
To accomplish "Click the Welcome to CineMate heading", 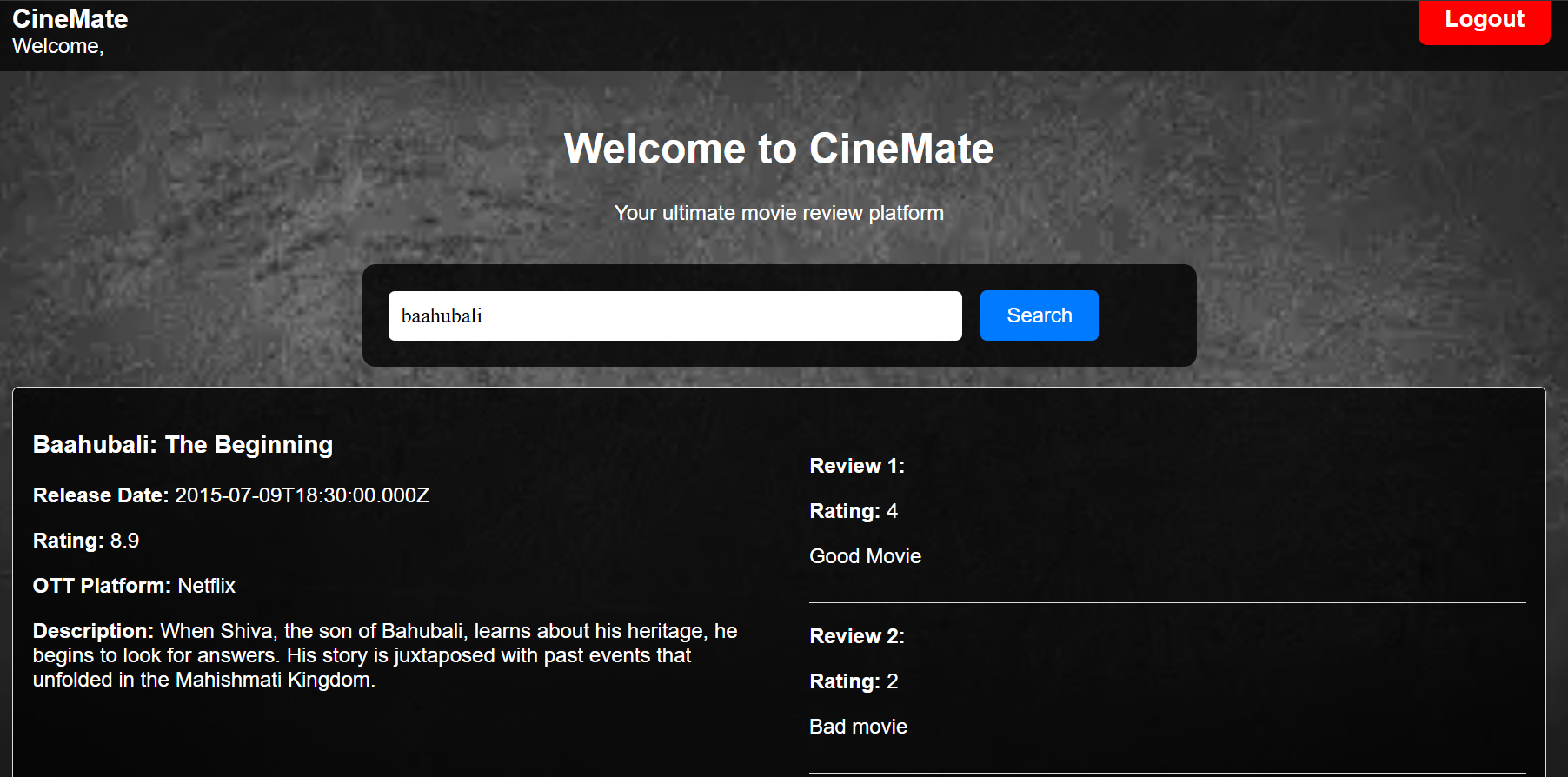I will (x=778, y=149).
